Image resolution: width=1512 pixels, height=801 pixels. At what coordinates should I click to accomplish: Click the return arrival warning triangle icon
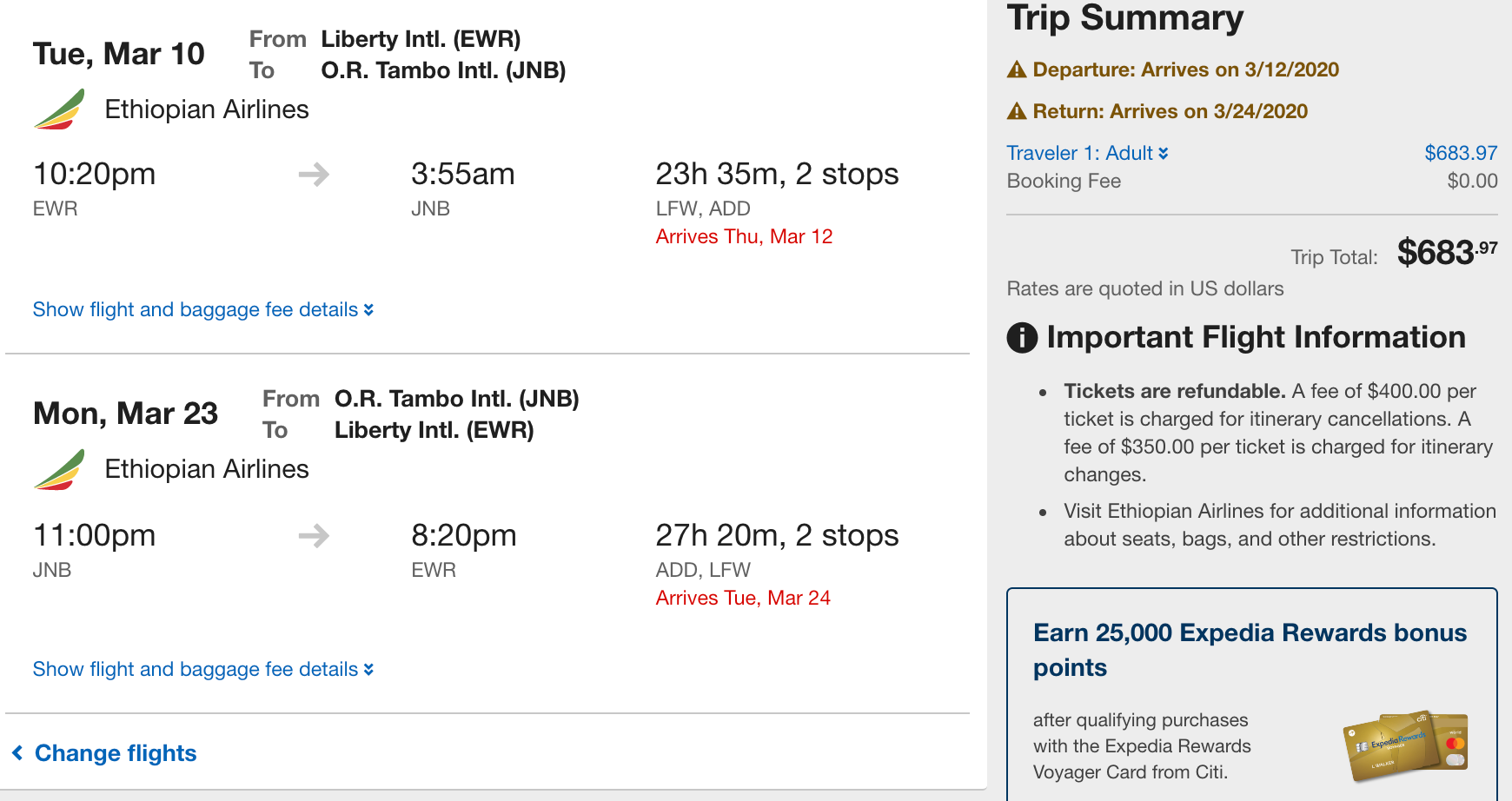(x=1017, y=112)
